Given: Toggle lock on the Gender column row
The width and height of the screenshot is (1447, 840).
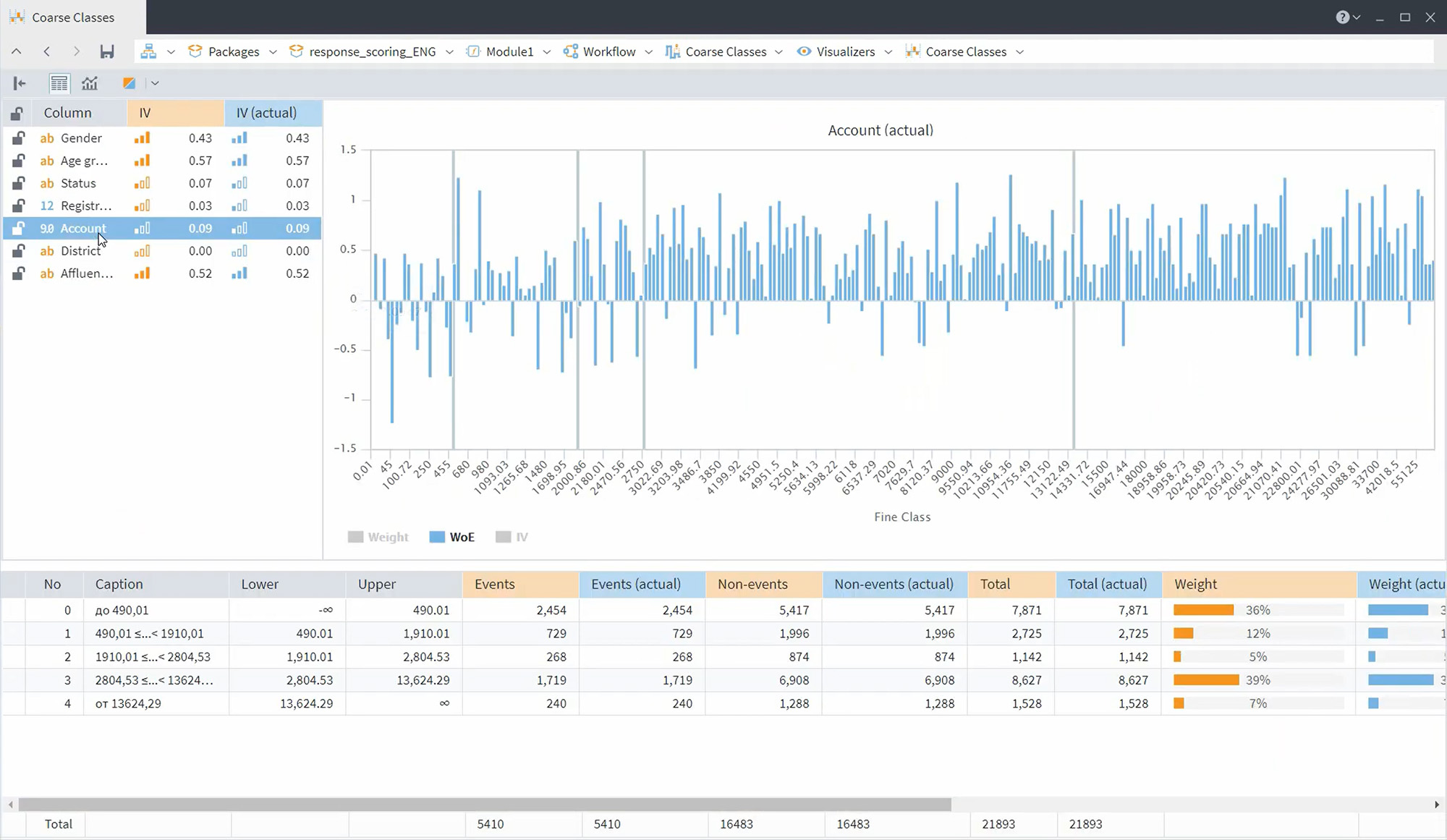Looking at the screenshot, I should pyautogui.click(x=18, y=138).
